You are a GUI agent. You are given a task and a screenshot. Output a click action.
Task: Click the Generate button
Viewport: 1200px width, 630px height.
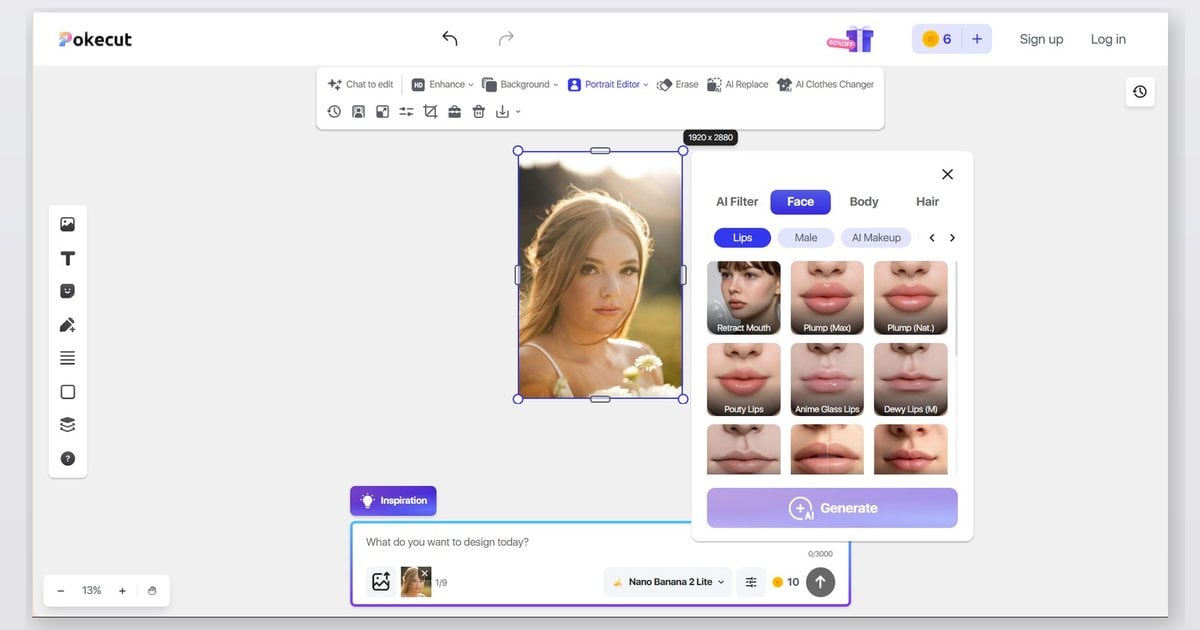832,508
